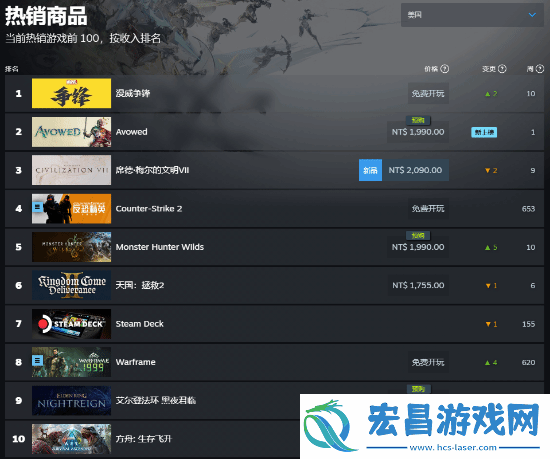Click the rank column header label

point(12,69)
